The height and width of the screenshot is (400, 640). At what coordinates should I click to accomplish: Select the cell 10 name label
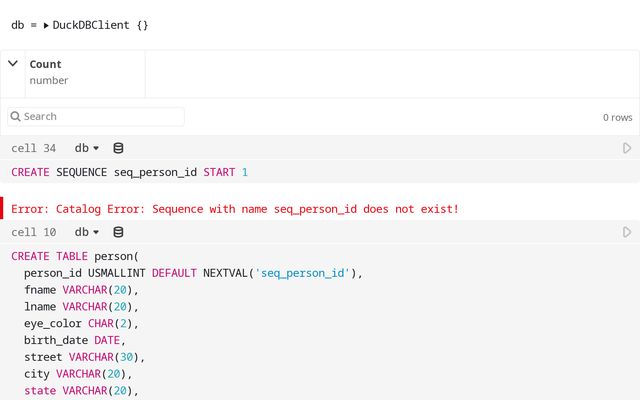pyautogui.click(x=33, y=232)
